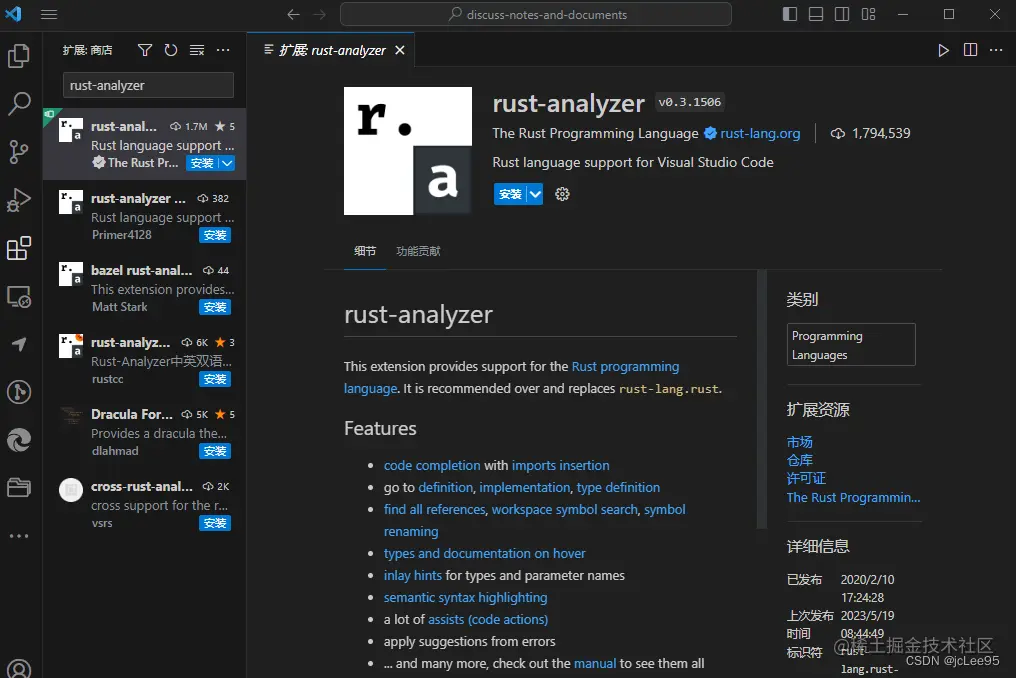Open the Git Graph activity bar icon

[x=19, y=392]
